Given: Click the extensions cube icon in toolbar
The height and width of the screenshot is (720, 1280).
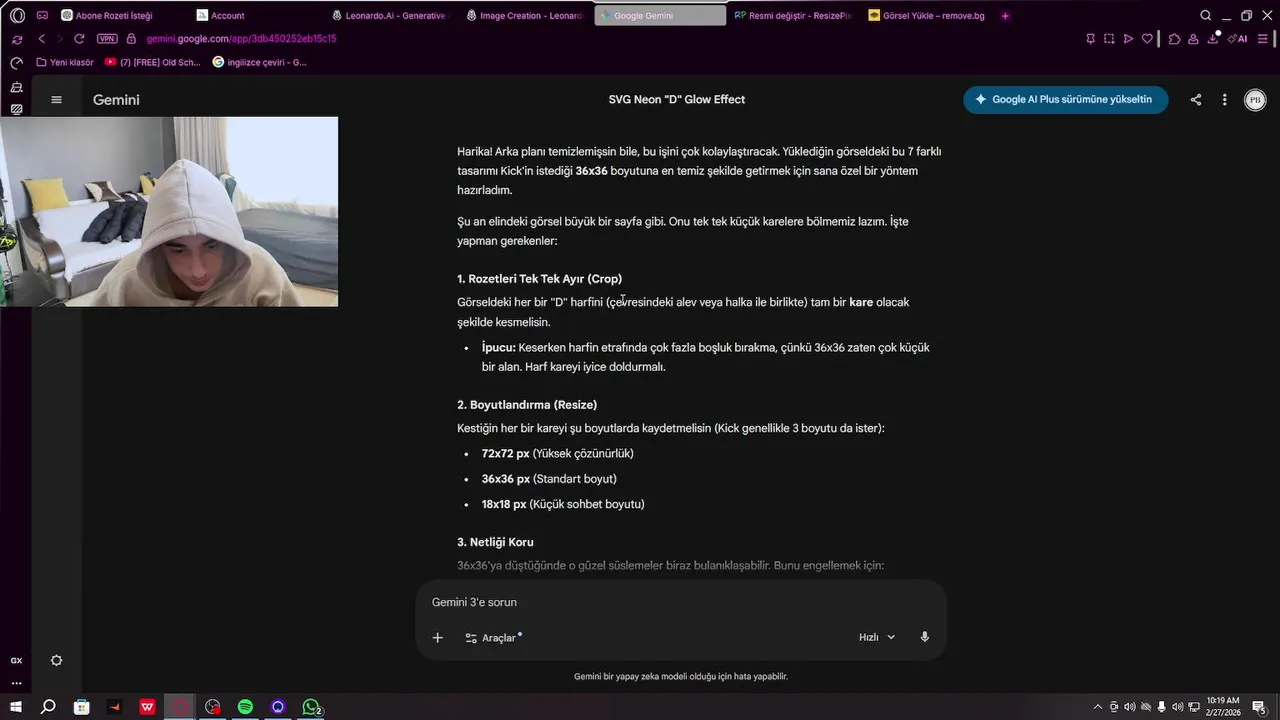Looking at the screenshot, I should [x=1175, y=39].
